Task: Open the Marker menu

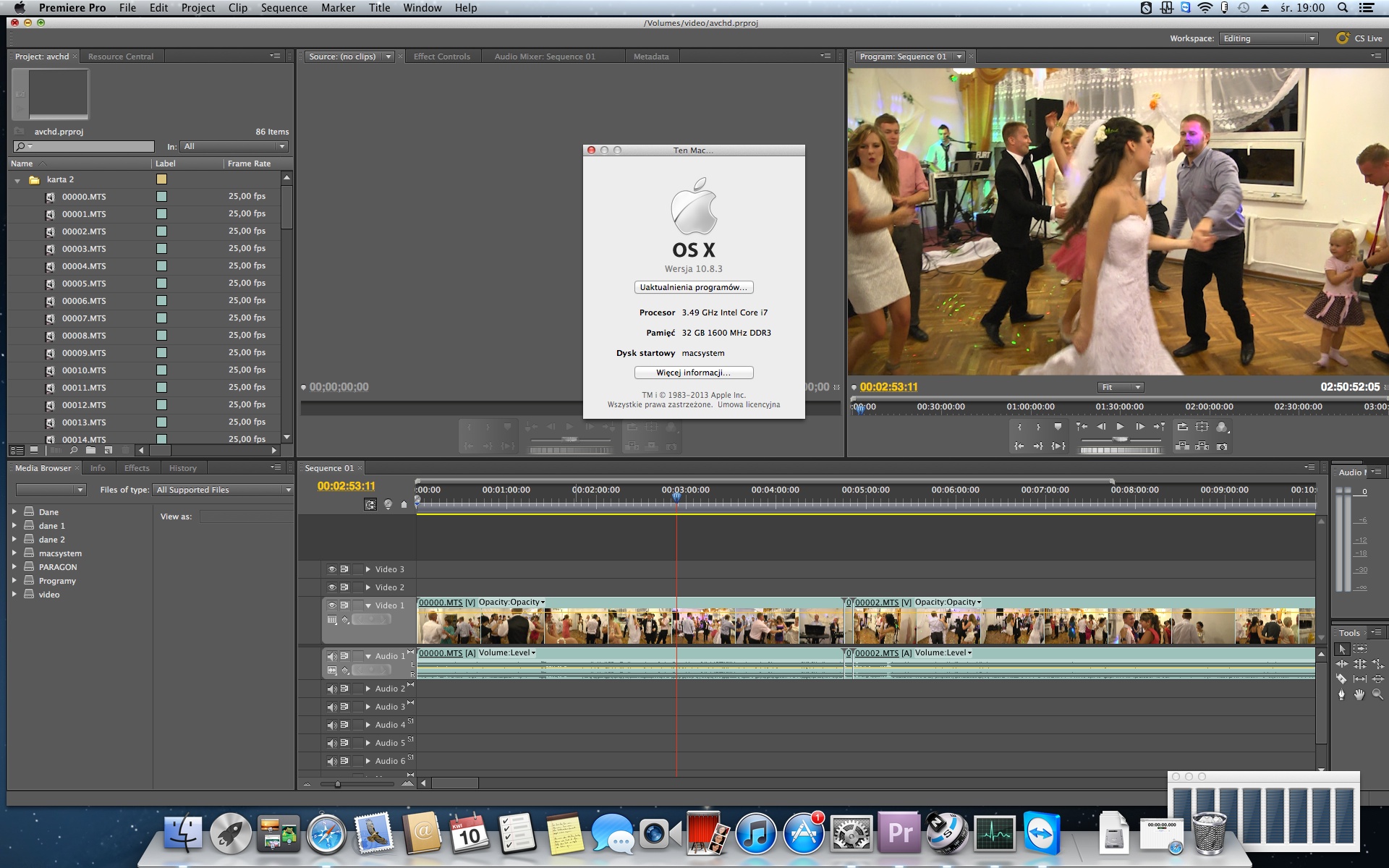Action: (338, 8)
